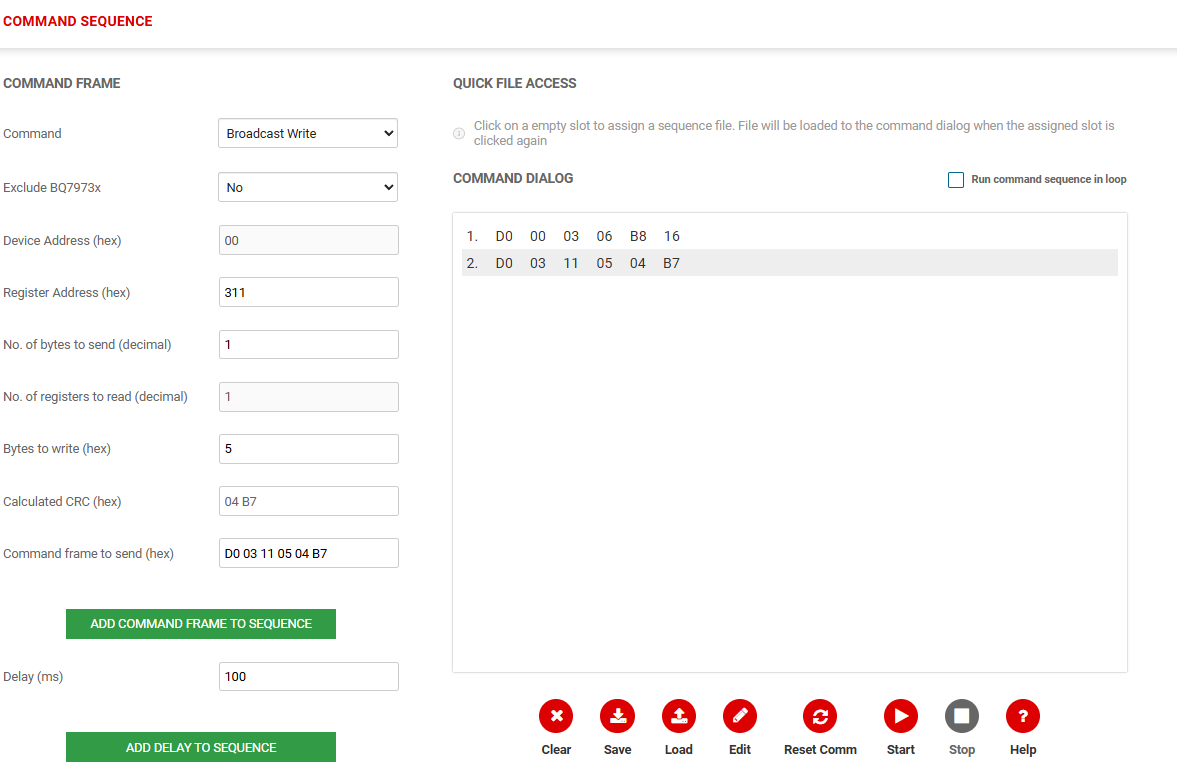Click the Bytes to write hex field
Image resolution: width=1177 pixels, height=767 pixels.
coord(309,449)
